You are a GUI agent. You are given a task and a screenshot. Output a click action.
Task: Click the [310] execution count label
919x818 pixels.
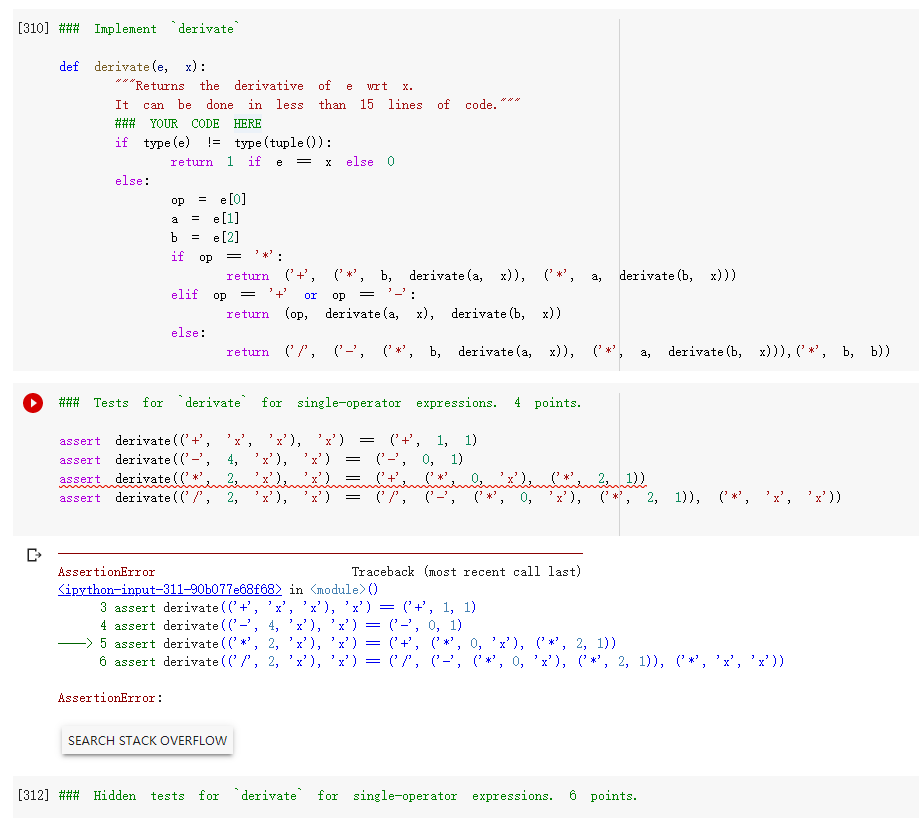click(x=33, y=28)
